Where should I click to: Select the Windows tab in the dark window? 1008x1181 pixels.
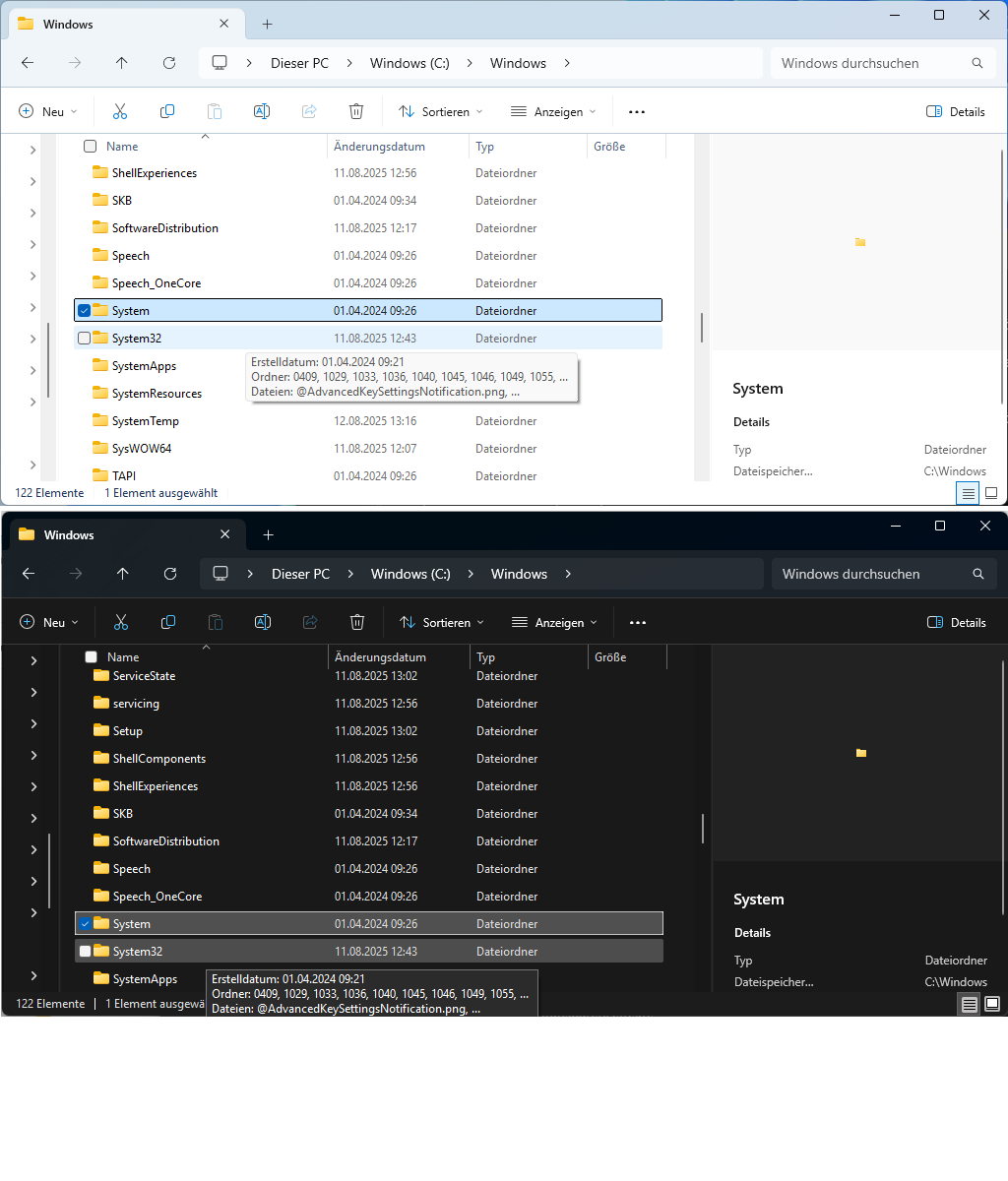point(126,534)
